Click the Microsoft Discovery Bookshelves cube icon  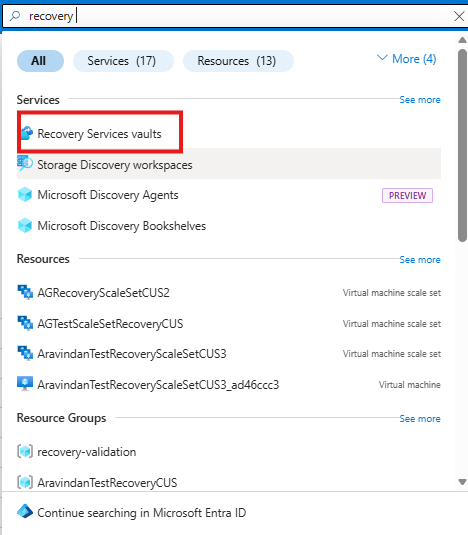tap(25, 226)
